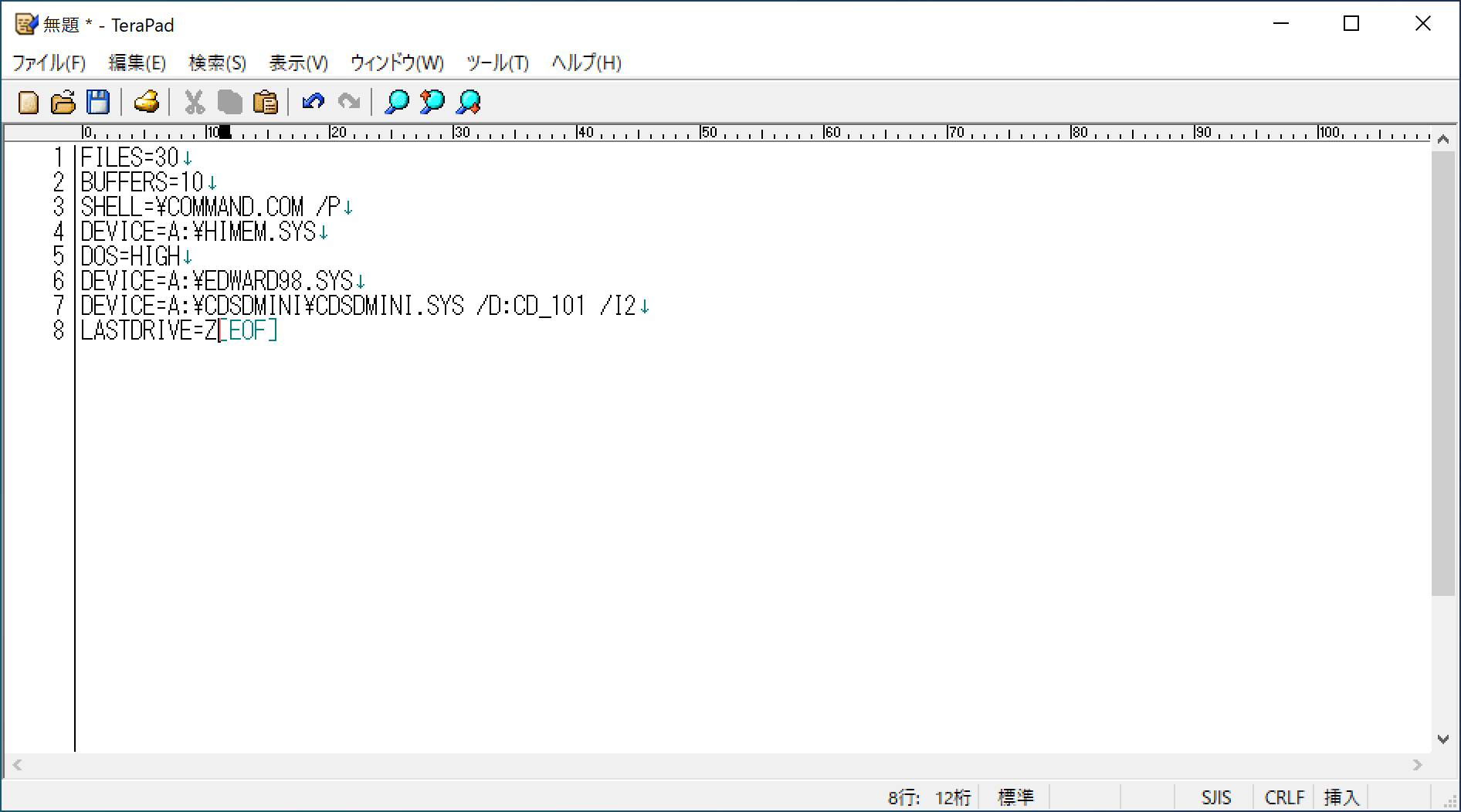The height and width of the screenshot is (812, 1461).
Task: Click the 挿入 insert mode status cell
Action: 1341,797
